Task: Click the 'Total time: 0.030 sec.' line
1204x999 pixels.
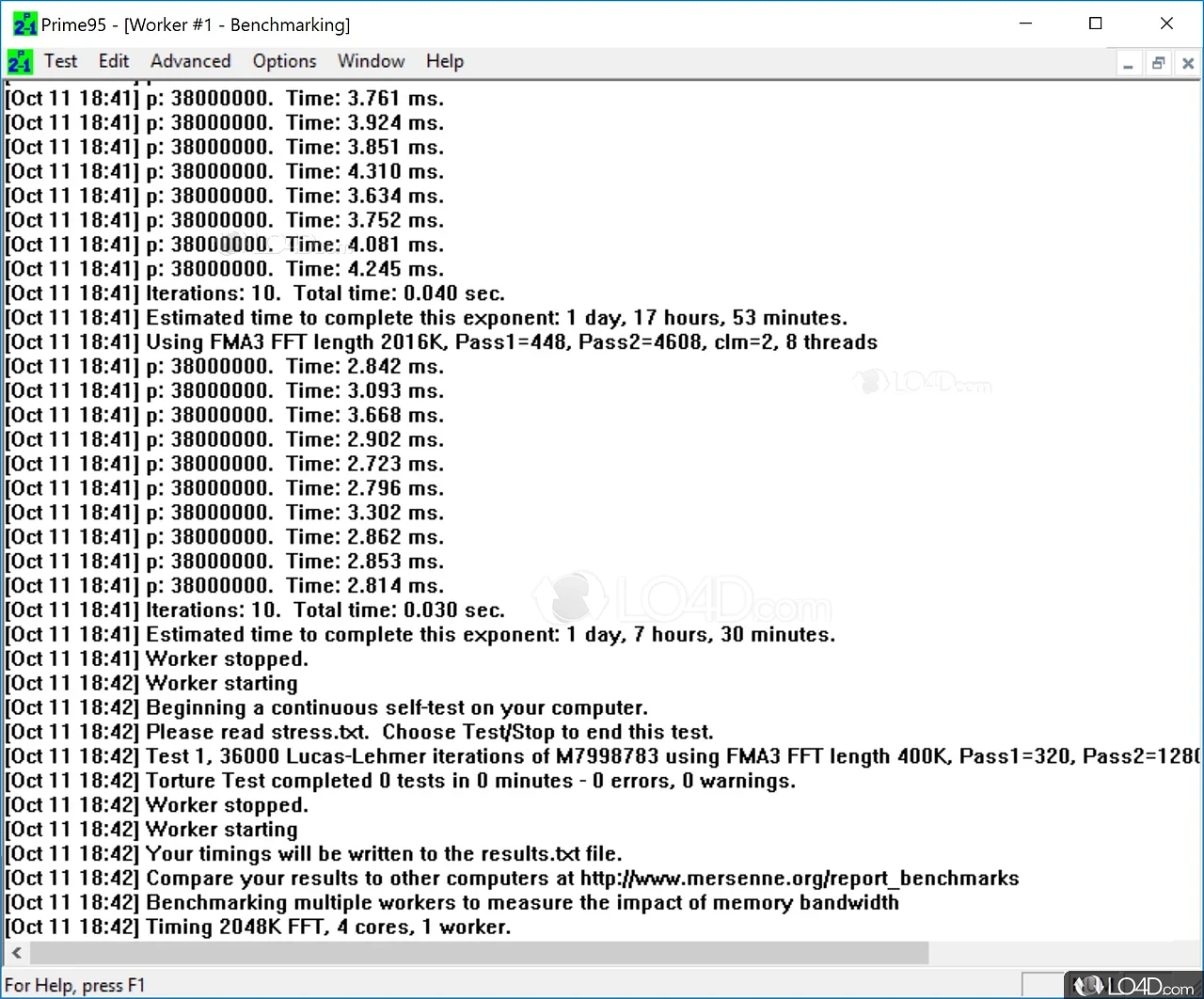Action: pos(255,610)
